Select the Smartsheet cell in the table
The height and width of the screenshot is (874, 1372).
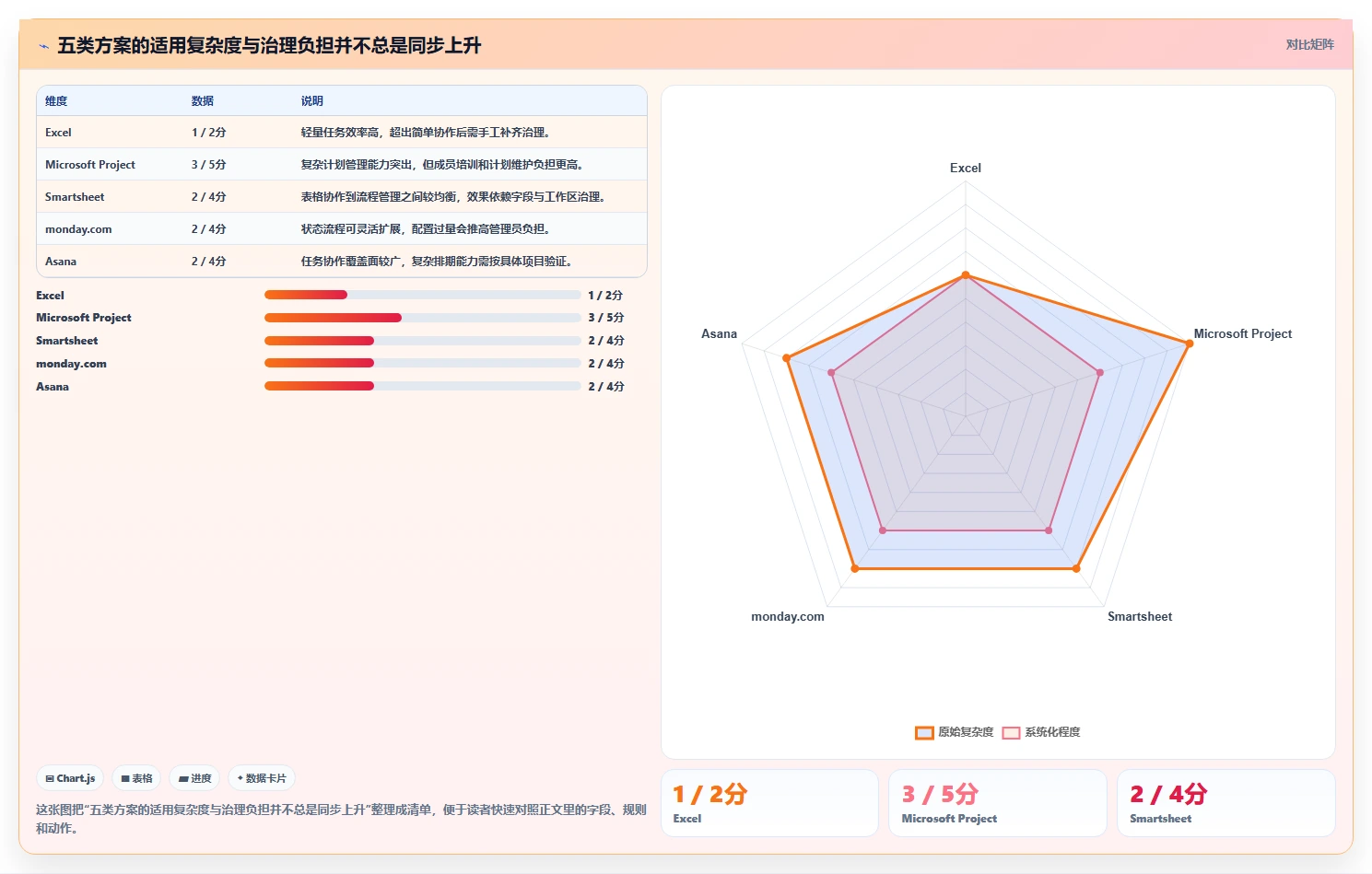(x=75, y=197)
